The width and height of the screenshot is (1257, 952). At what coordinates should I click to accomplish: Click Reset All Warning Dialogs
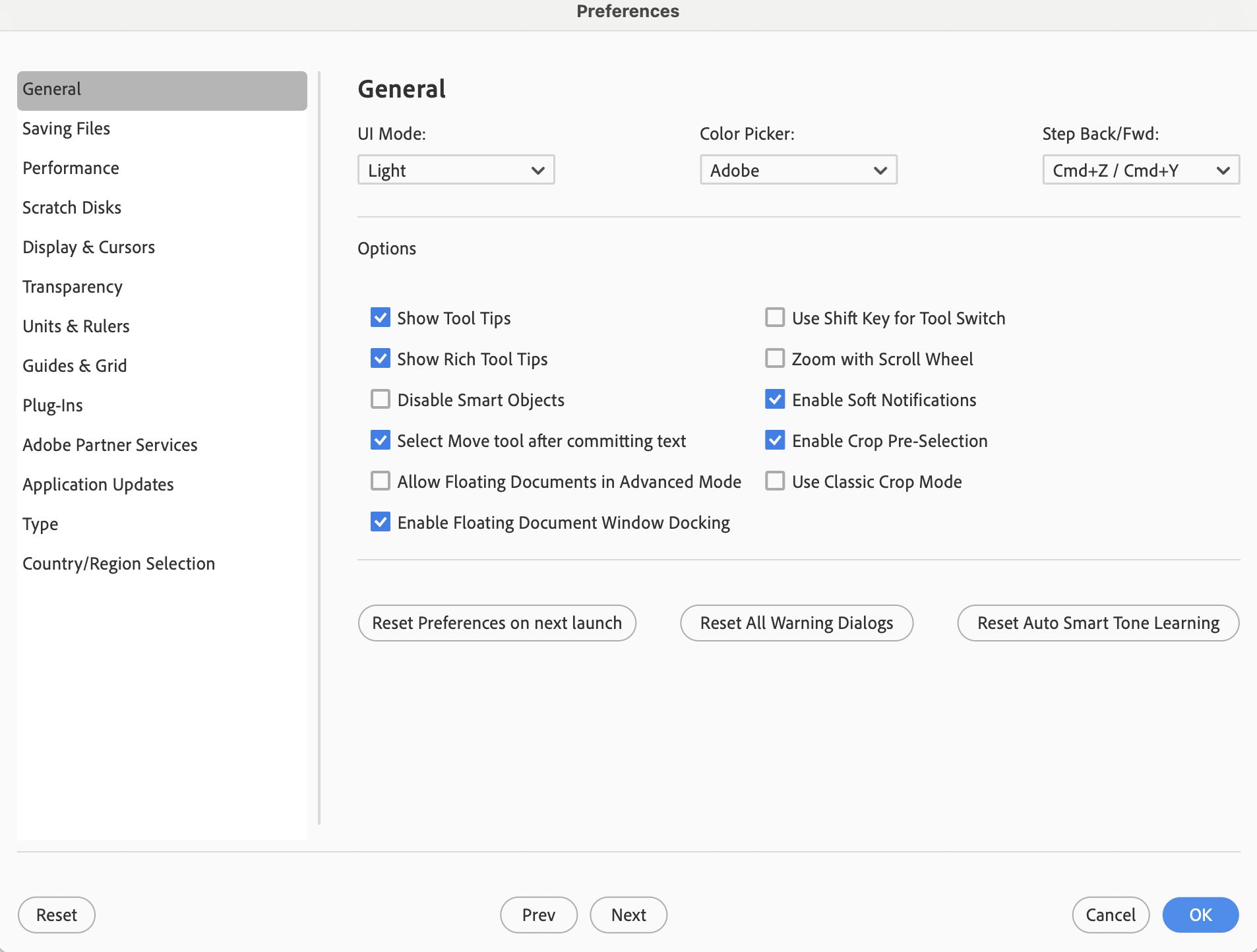(x=797, y=622)
